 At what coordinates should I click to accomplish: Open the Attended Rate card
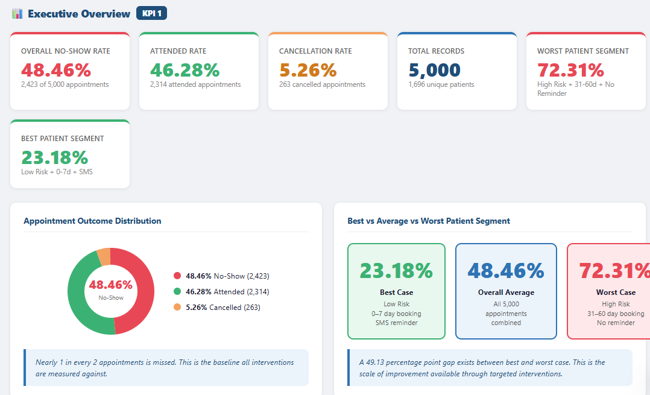[199, 71]
